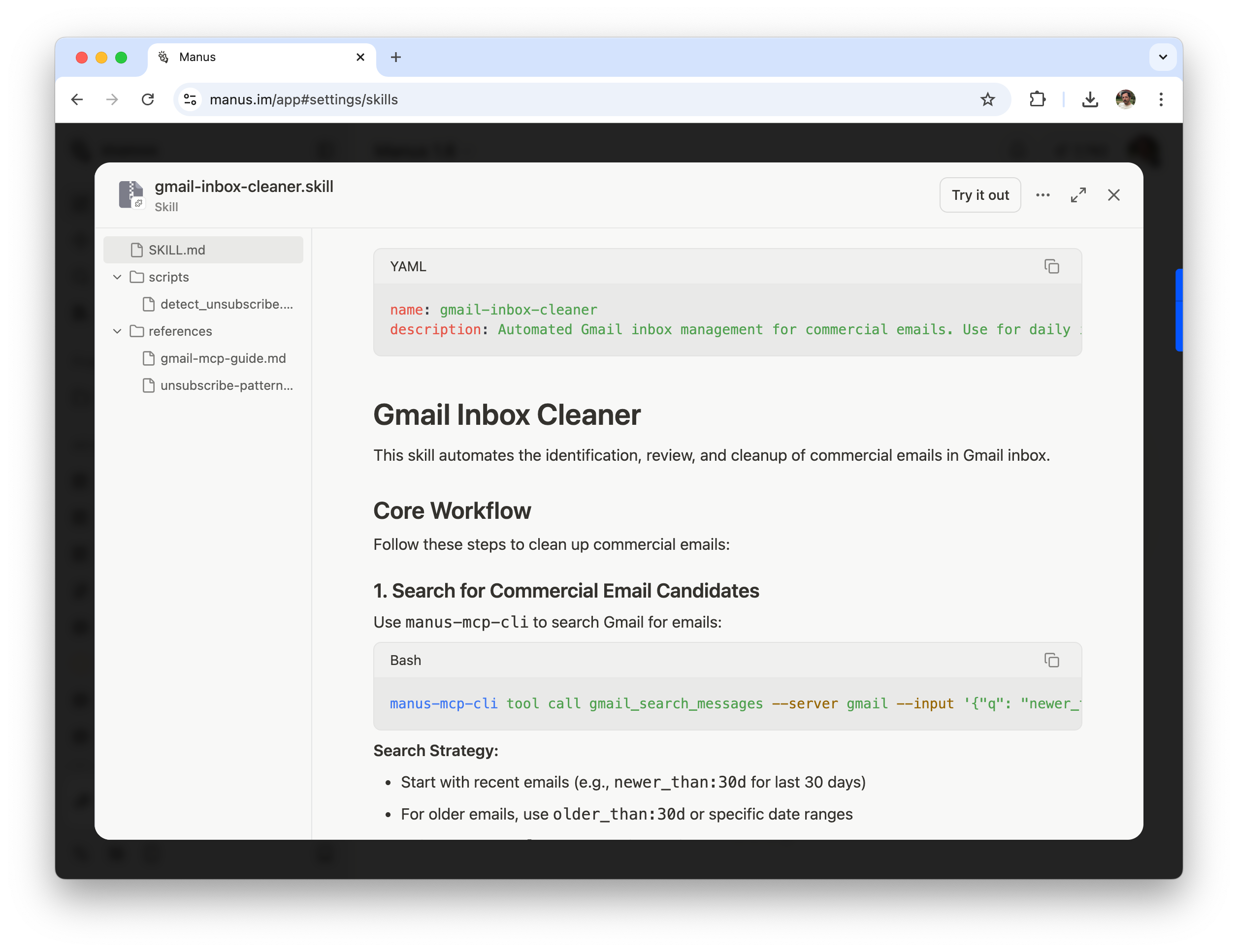This screenshot has height=952, width=1238.
Task: Select the SKILL.md file
Action: [177, 250]
